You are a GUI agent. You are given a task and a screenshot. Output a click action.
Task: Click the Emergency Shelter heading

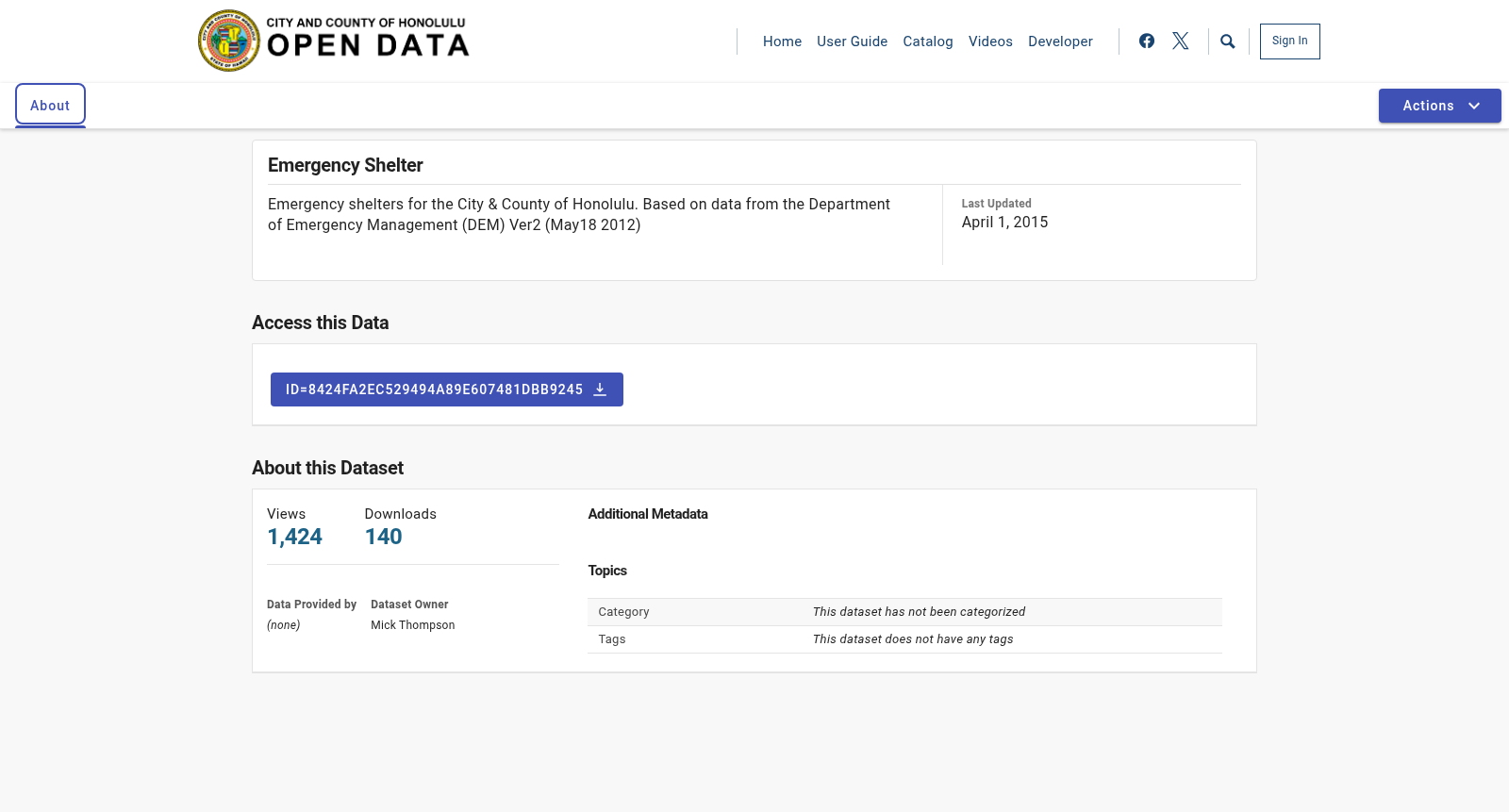[345, 165]
